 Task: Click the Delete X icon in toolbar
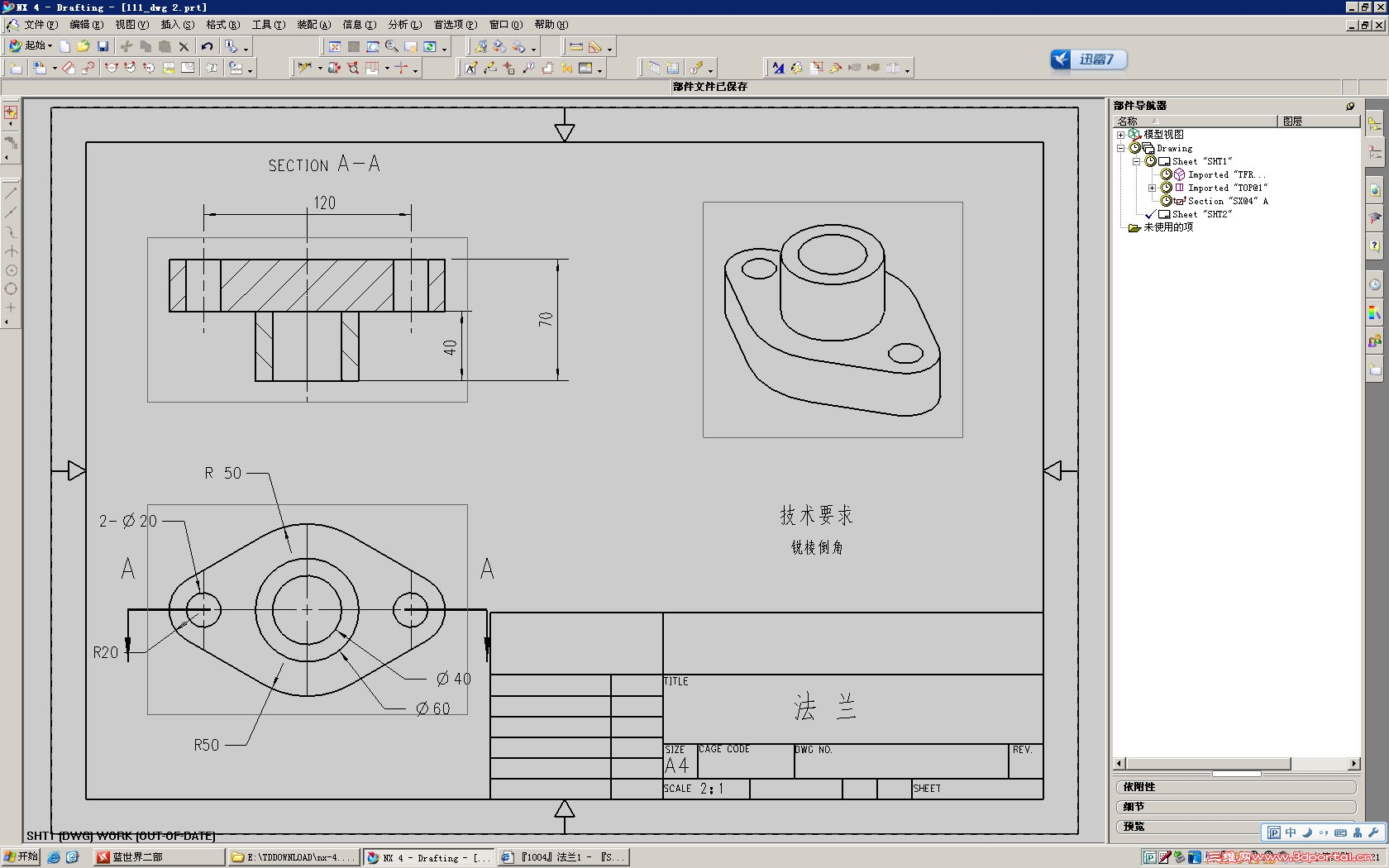click(184, 46)
